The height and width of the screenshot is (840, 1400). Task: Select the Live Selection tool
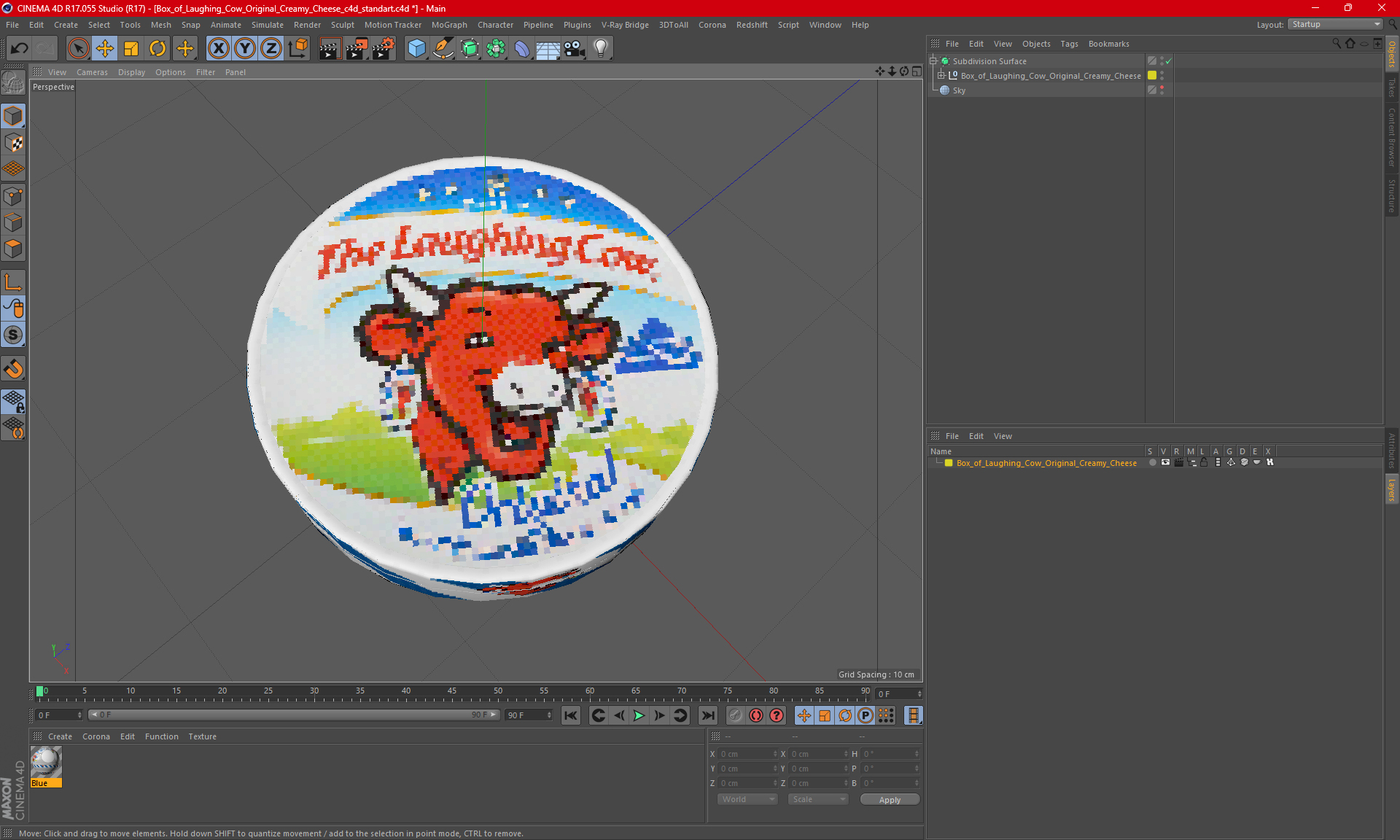pos(78,49)
